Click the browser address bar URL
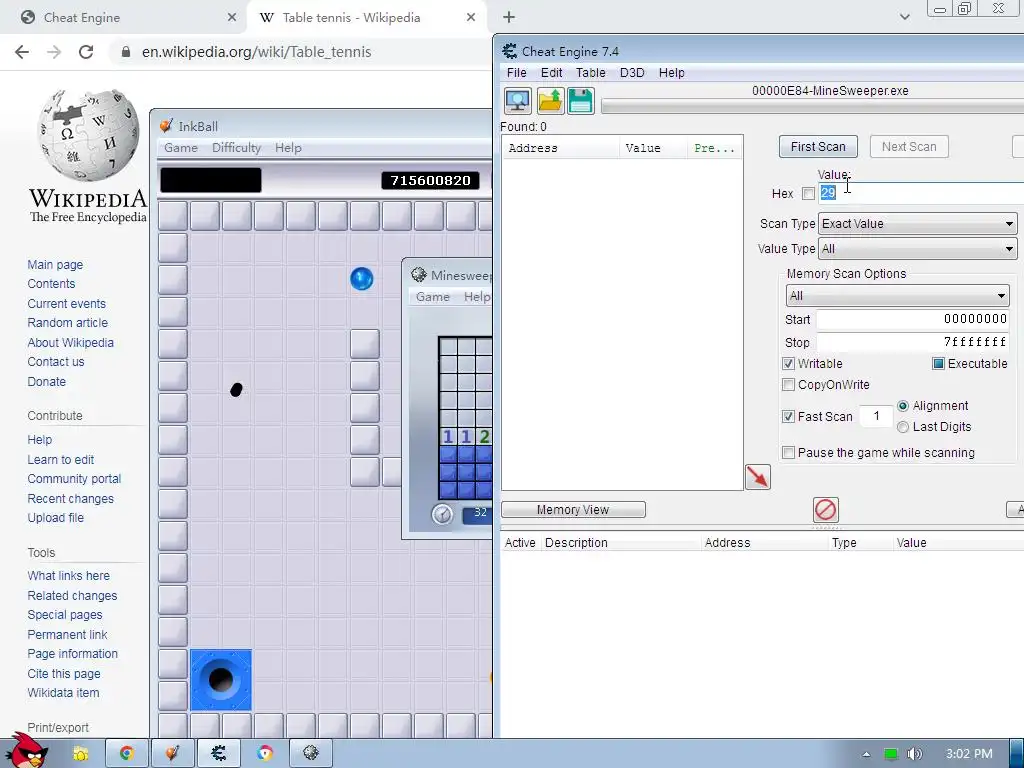This screenshot has height=768, width=1024. [x=257, y=52]
